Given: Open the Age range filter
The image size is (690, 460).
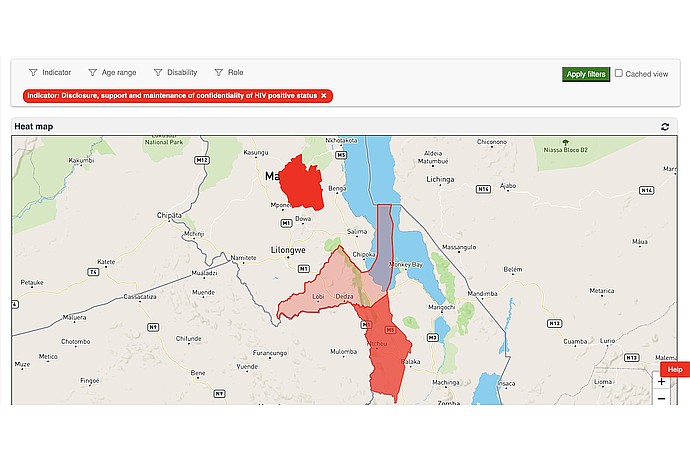Looking at the screenshot, I should click(x=112, y=72).
